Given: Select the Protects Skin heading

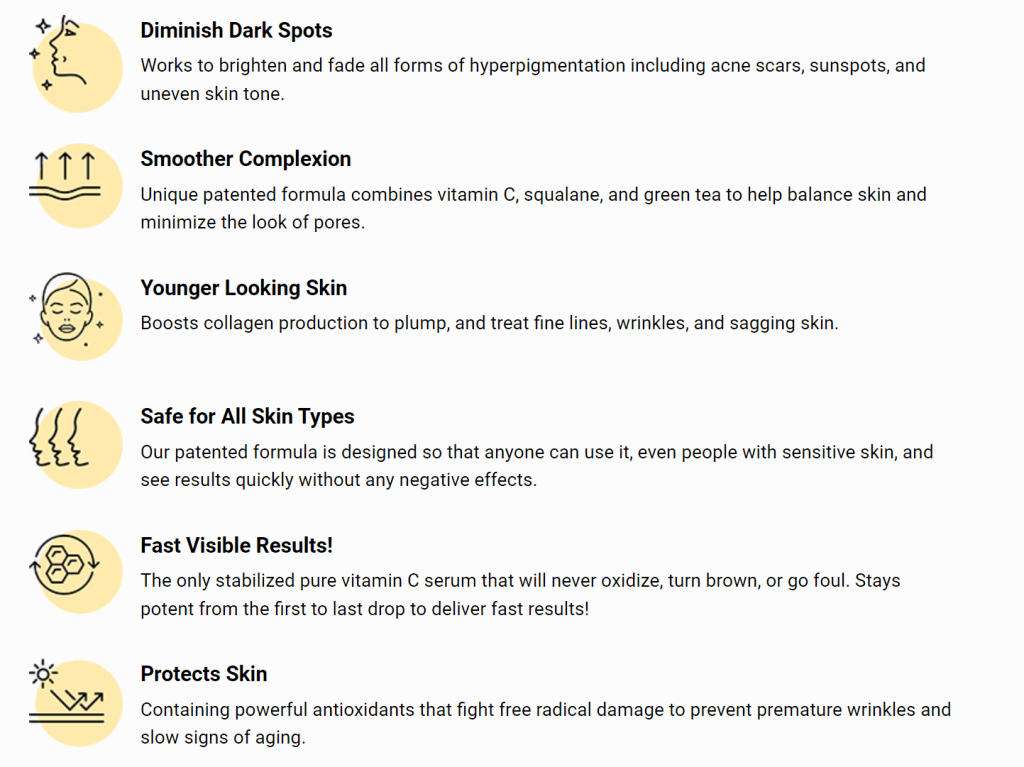Looking at the screenshot, I should click(x=204, y=674).
